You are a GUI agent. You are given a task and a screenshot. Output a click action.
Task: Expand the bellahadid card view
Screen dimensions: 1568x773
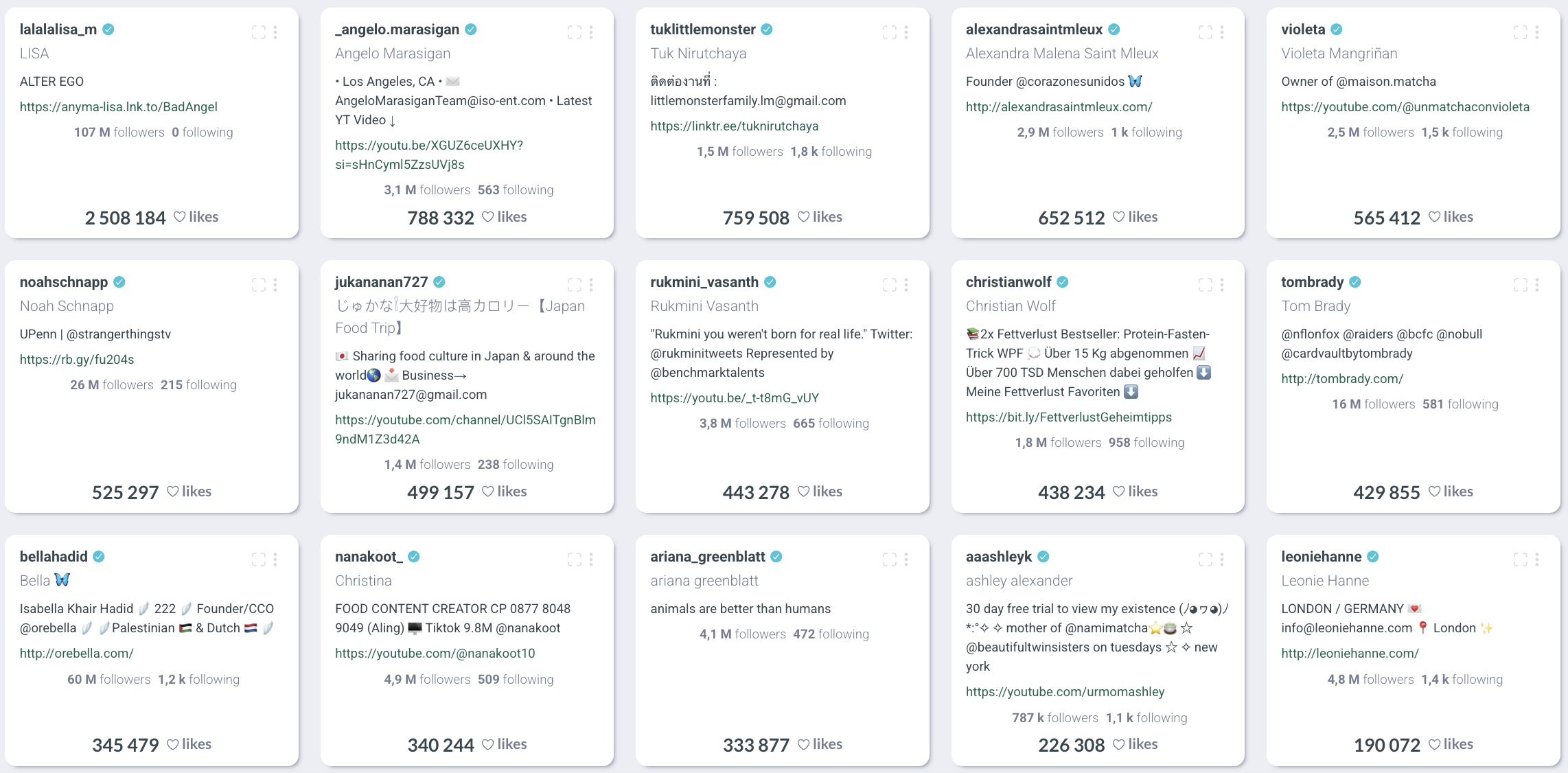(x=259, y=559)
